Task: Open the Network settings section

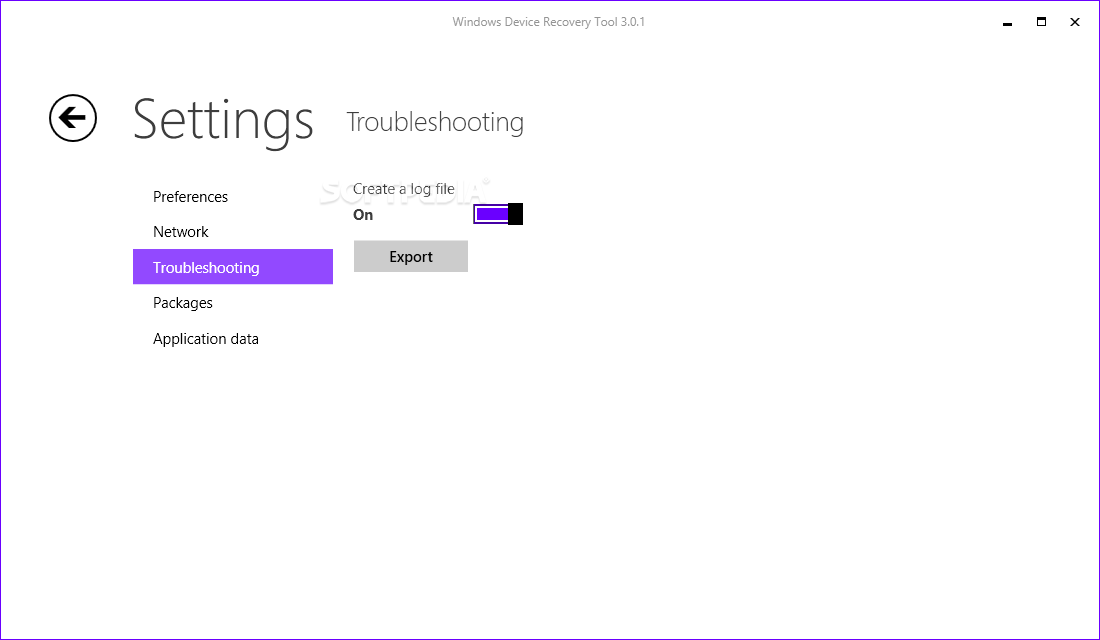Action: [180, 232]
